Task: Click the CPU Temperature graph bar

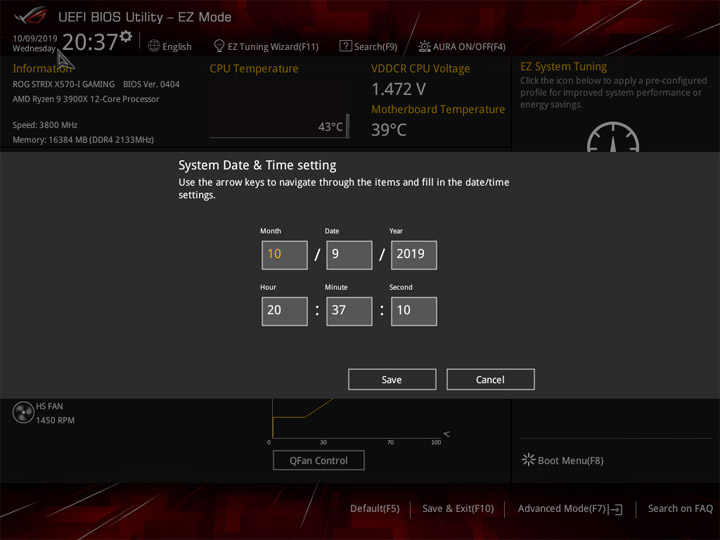Action: pos(348,125)
